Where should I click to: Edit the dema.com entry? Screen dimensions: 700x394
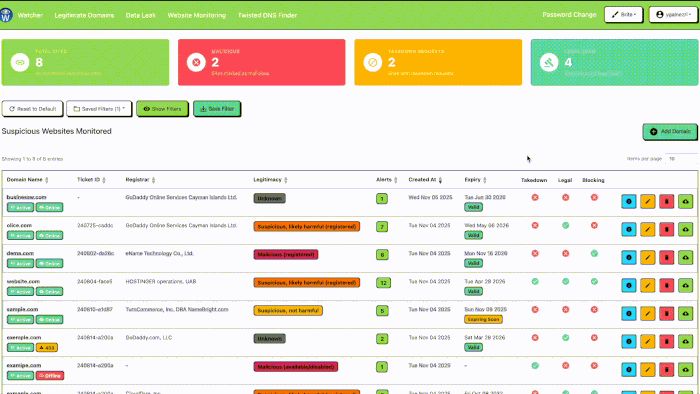[647, 257]
